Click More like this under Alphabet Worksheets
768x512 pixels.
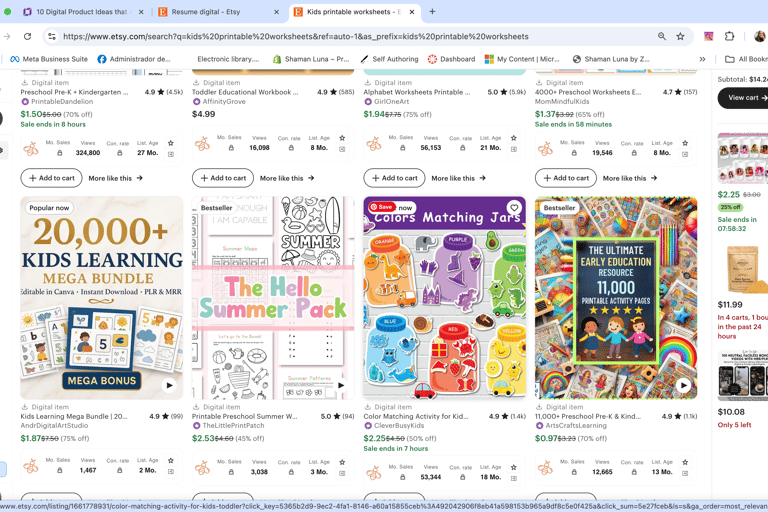coord(458,178)
